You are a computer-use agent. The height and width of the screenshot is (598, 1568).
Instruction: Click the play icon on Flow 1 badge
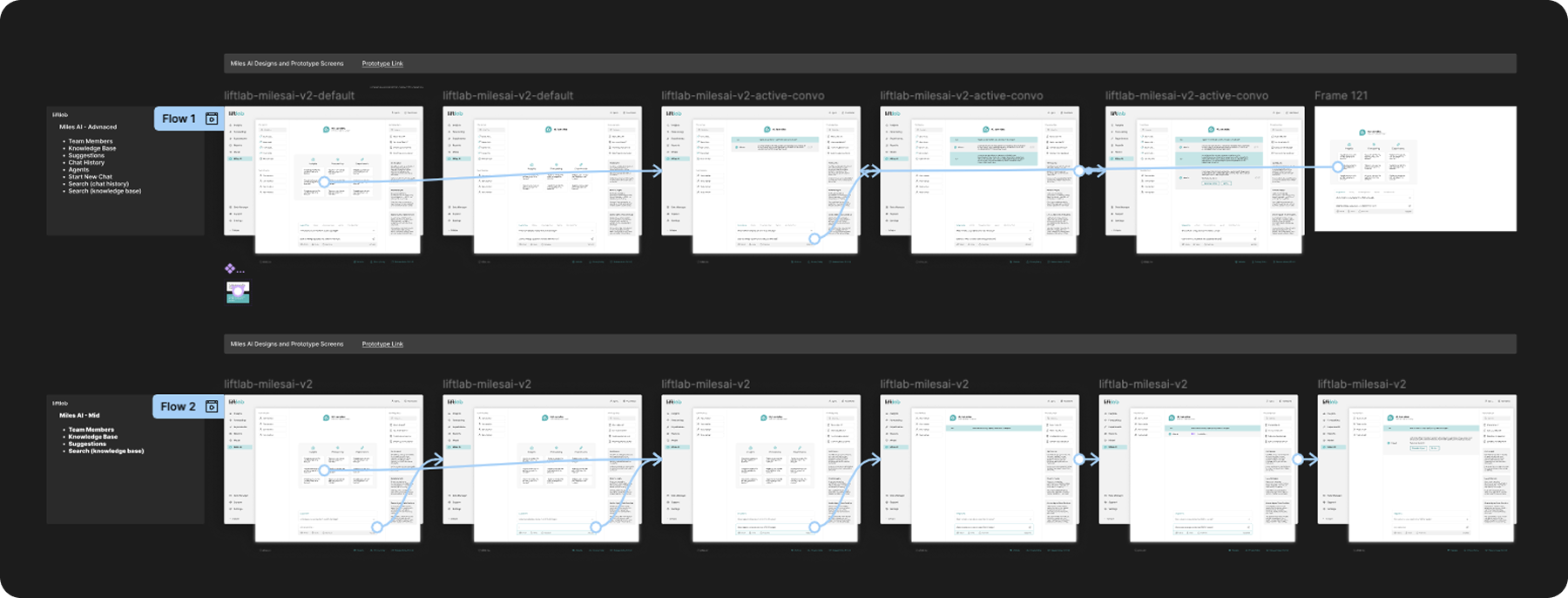click(212, 119)
